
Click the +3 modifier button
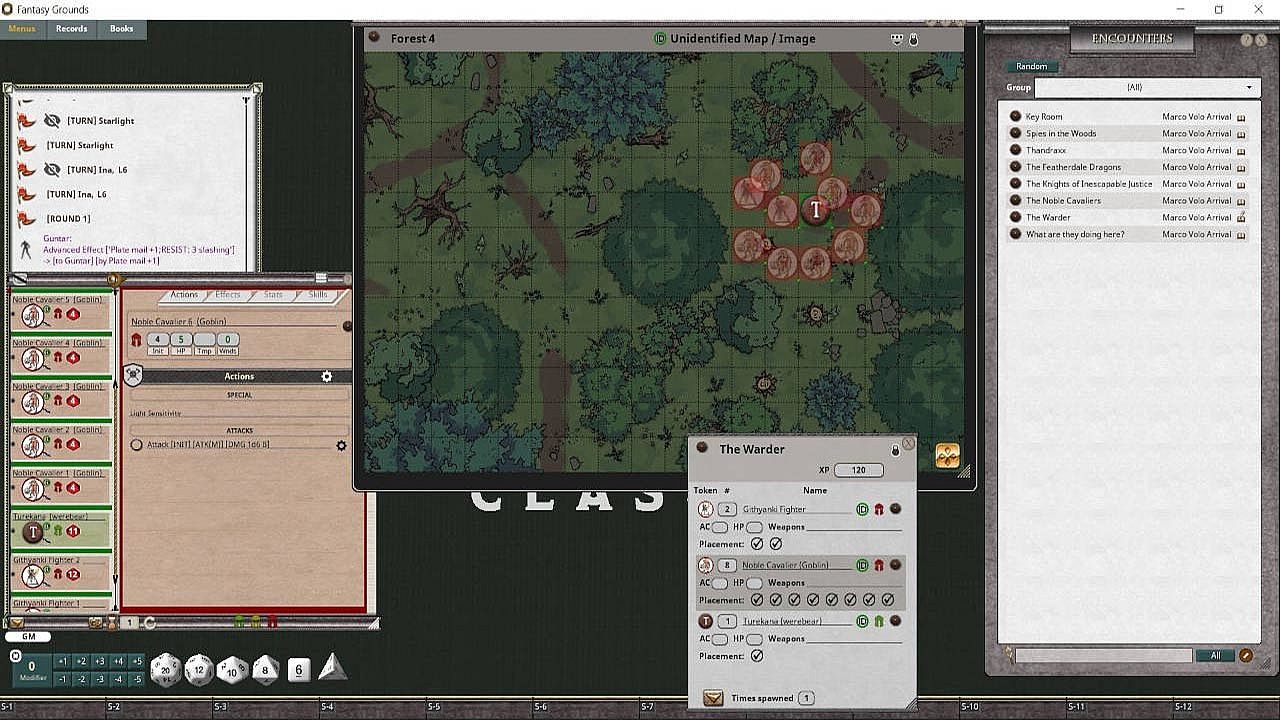[99, 661]
